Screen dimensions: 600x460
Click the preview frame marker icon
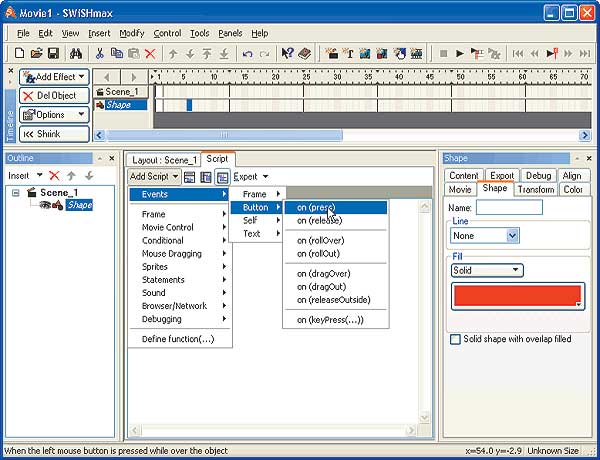551,54
